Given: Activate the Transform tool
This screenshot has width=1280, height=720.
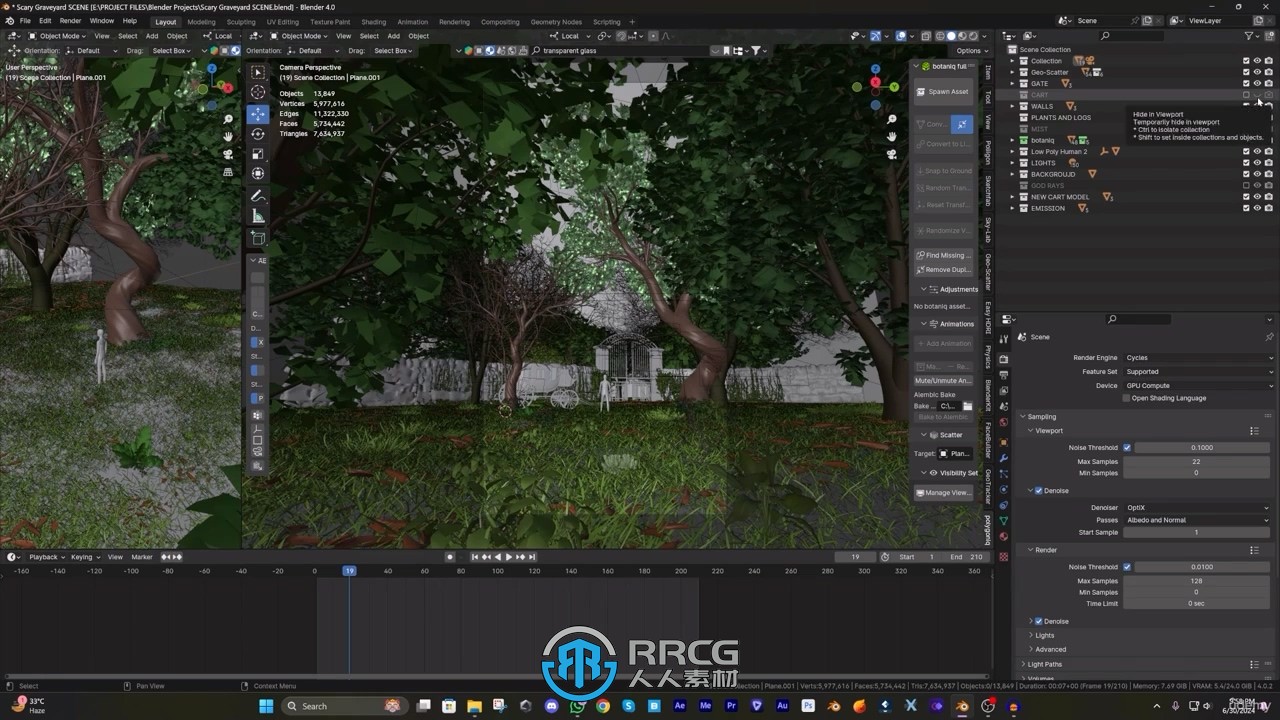Looking at the screenshot, I should point(258,173).
